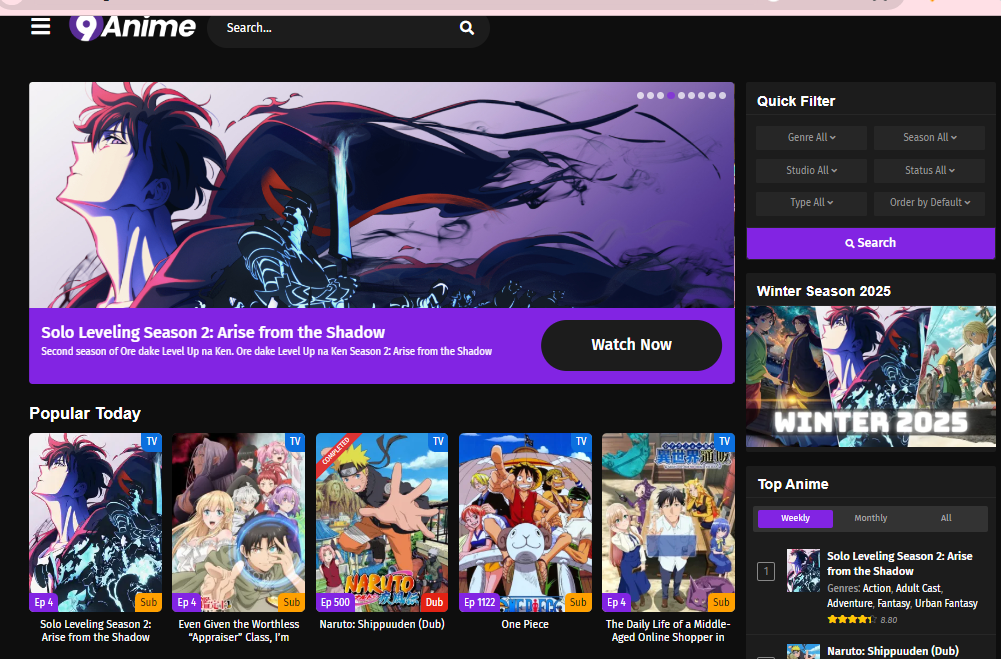1001x659 pixels.
Task: Click the Ep 1122 badge on One Piece
Action: click(x=479, y=602)
